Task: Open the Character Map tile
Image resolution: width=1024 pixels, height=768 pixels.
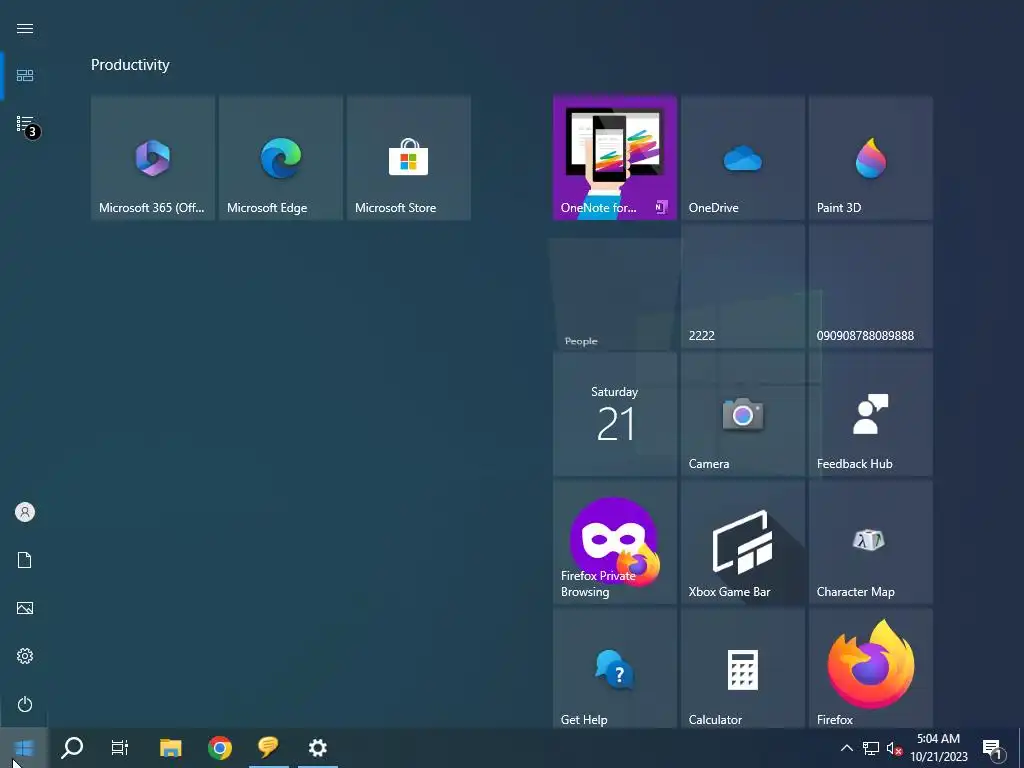Action: click(871, 541)
